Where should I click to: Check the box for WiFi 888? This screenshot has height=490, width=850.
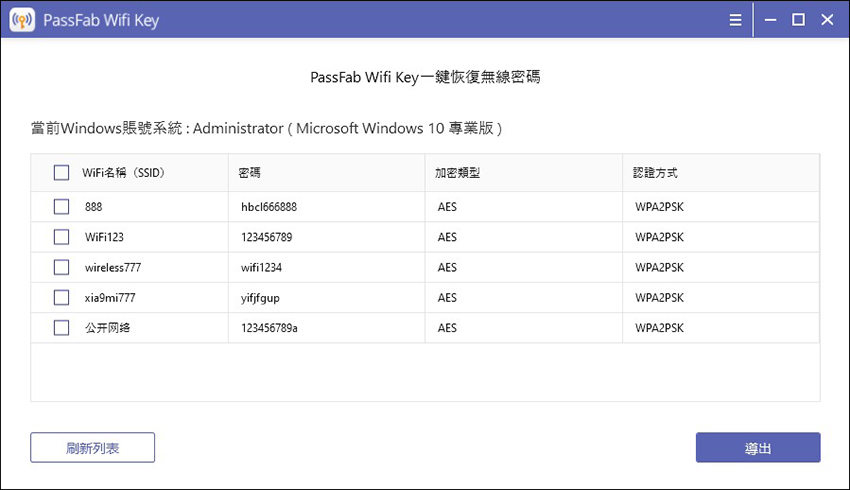[x=61, y=207]
